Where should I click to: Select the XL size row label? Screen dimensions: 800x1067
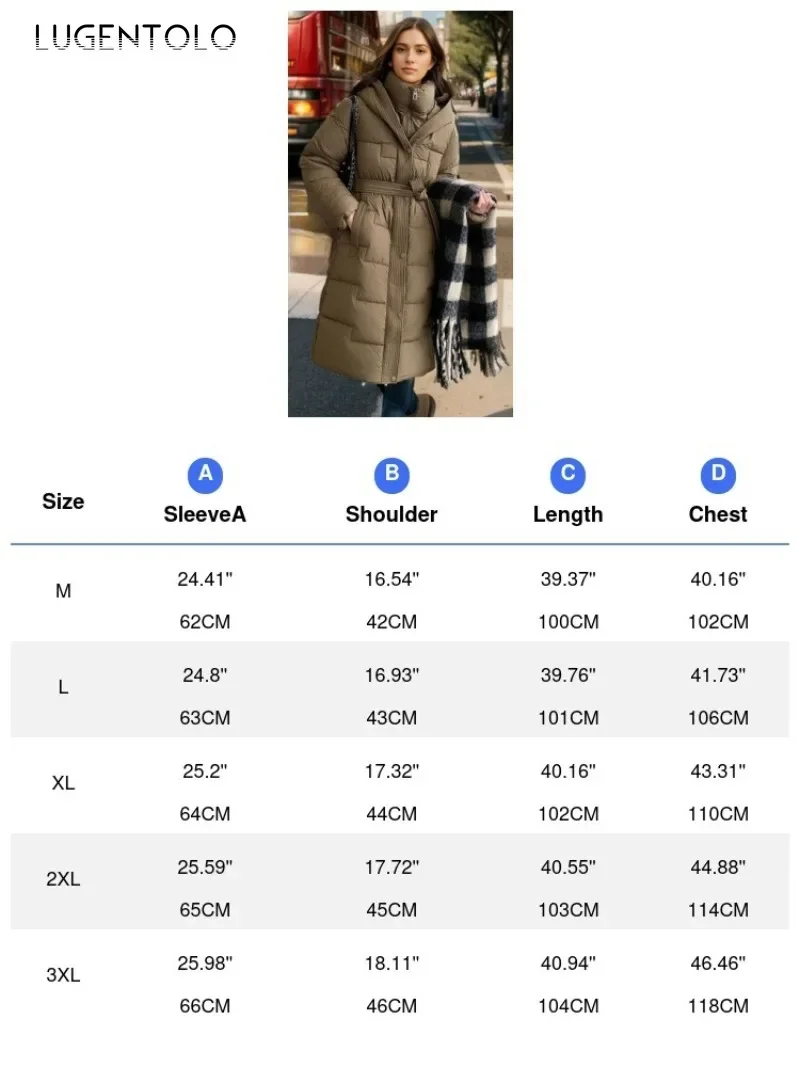63,783
